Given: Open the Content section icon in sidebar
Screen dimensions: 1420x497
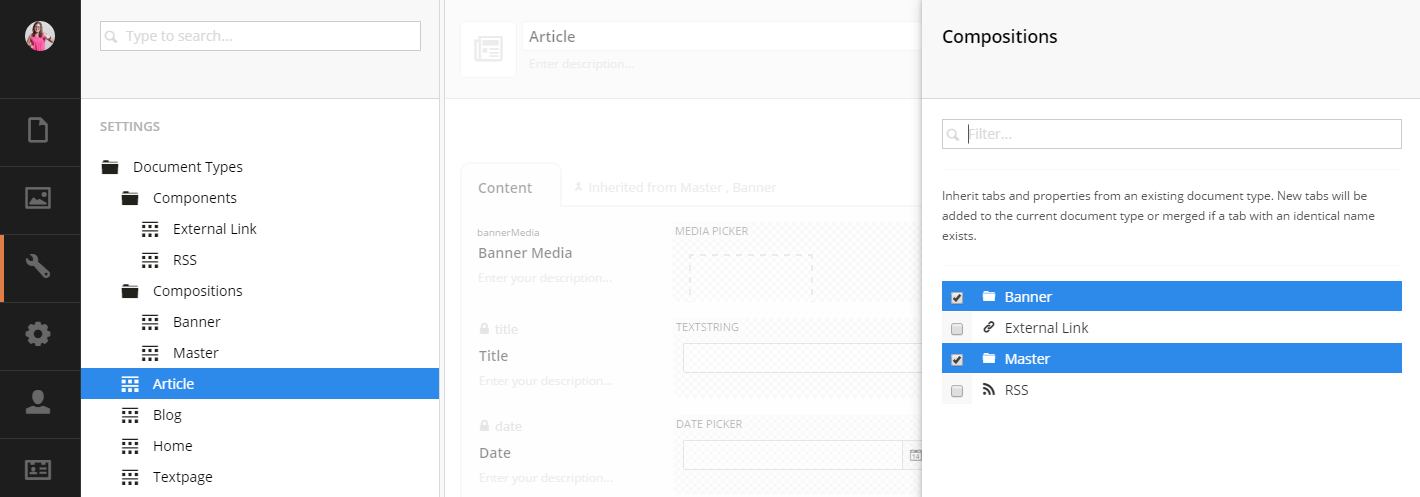Looking at the screenshot, I should [x=38, y=131].
